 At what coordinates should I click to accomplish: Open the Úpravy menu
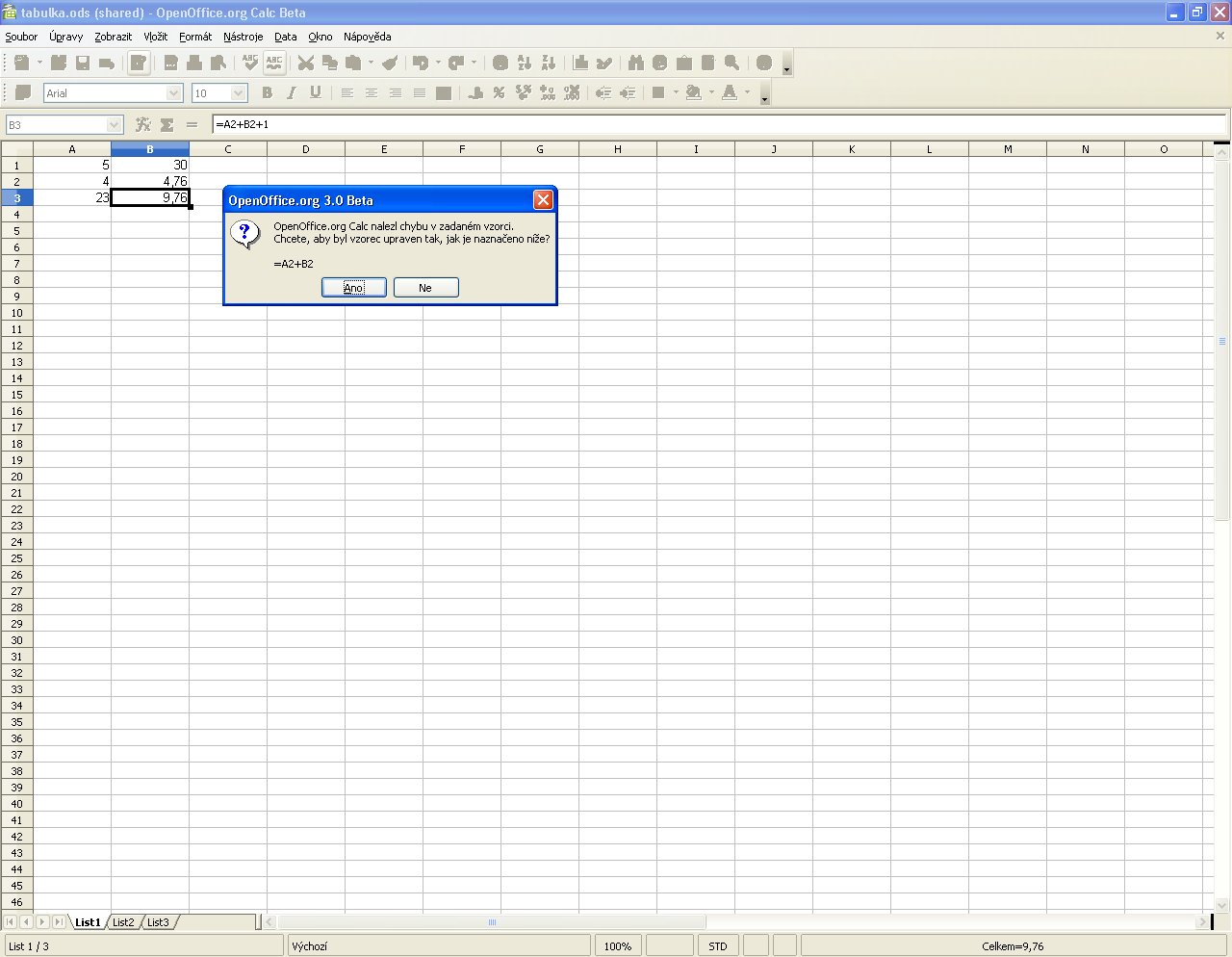coord(66,37)
